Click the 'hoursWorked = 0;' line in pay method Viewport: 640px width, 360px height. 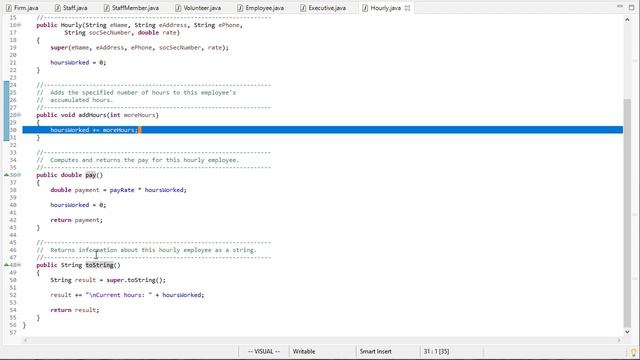point(78,205)
